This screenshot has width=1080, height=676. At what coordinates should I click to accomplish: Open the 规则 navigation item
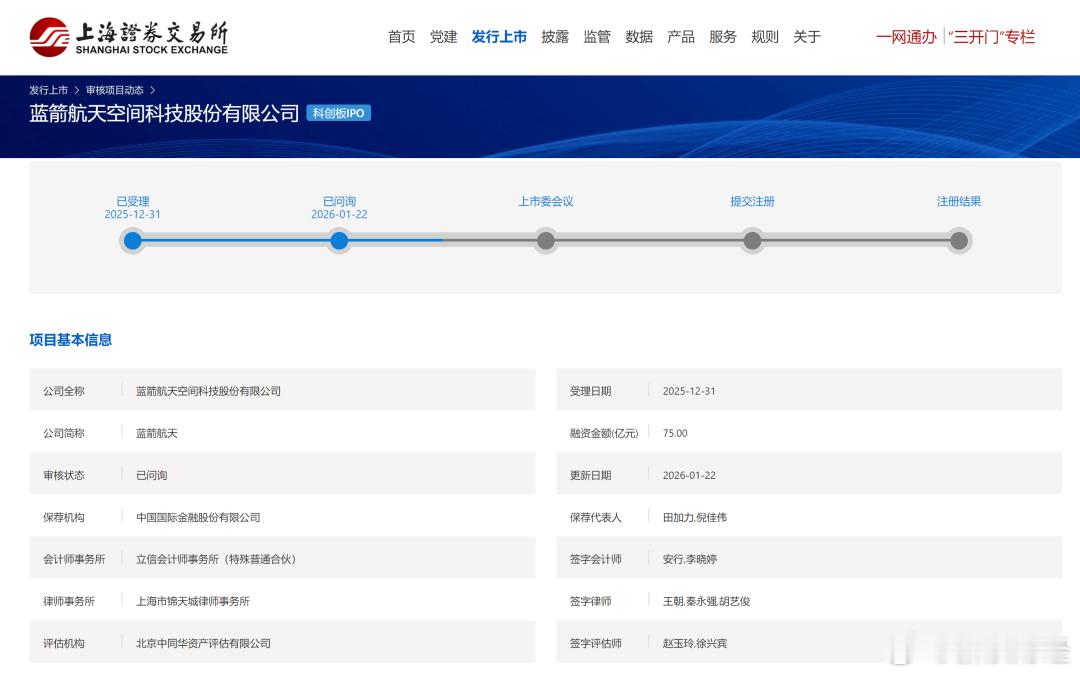click(x=765, y=37)
